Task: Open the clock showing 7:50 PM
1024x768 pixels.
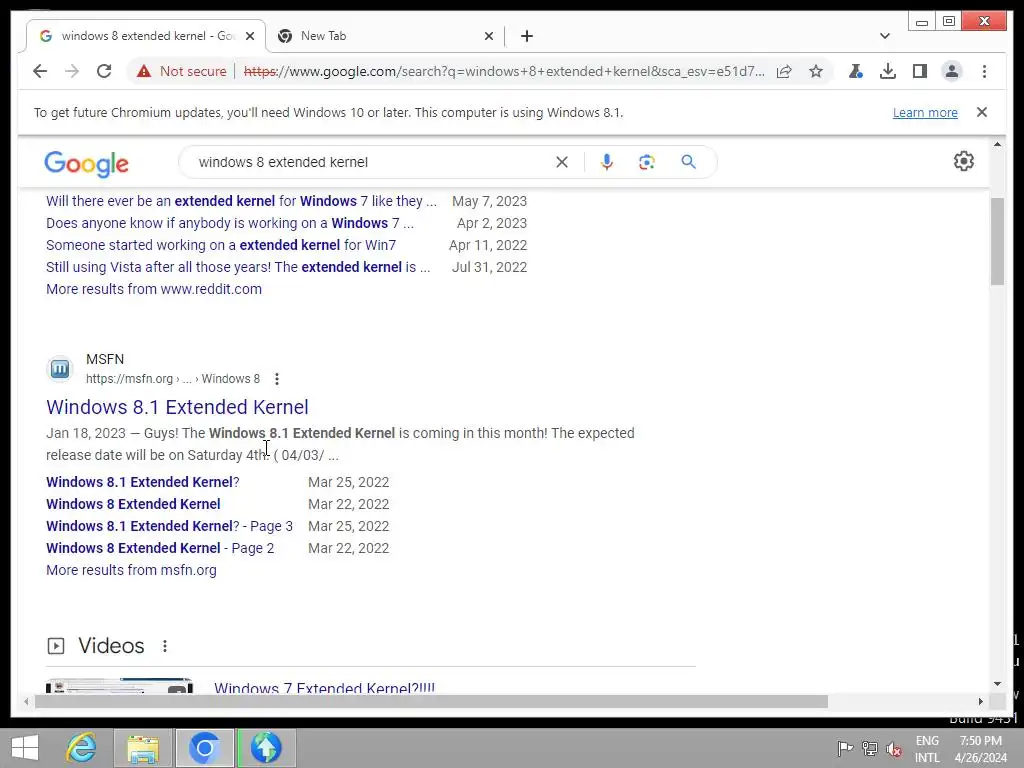Action: point(980,748)
